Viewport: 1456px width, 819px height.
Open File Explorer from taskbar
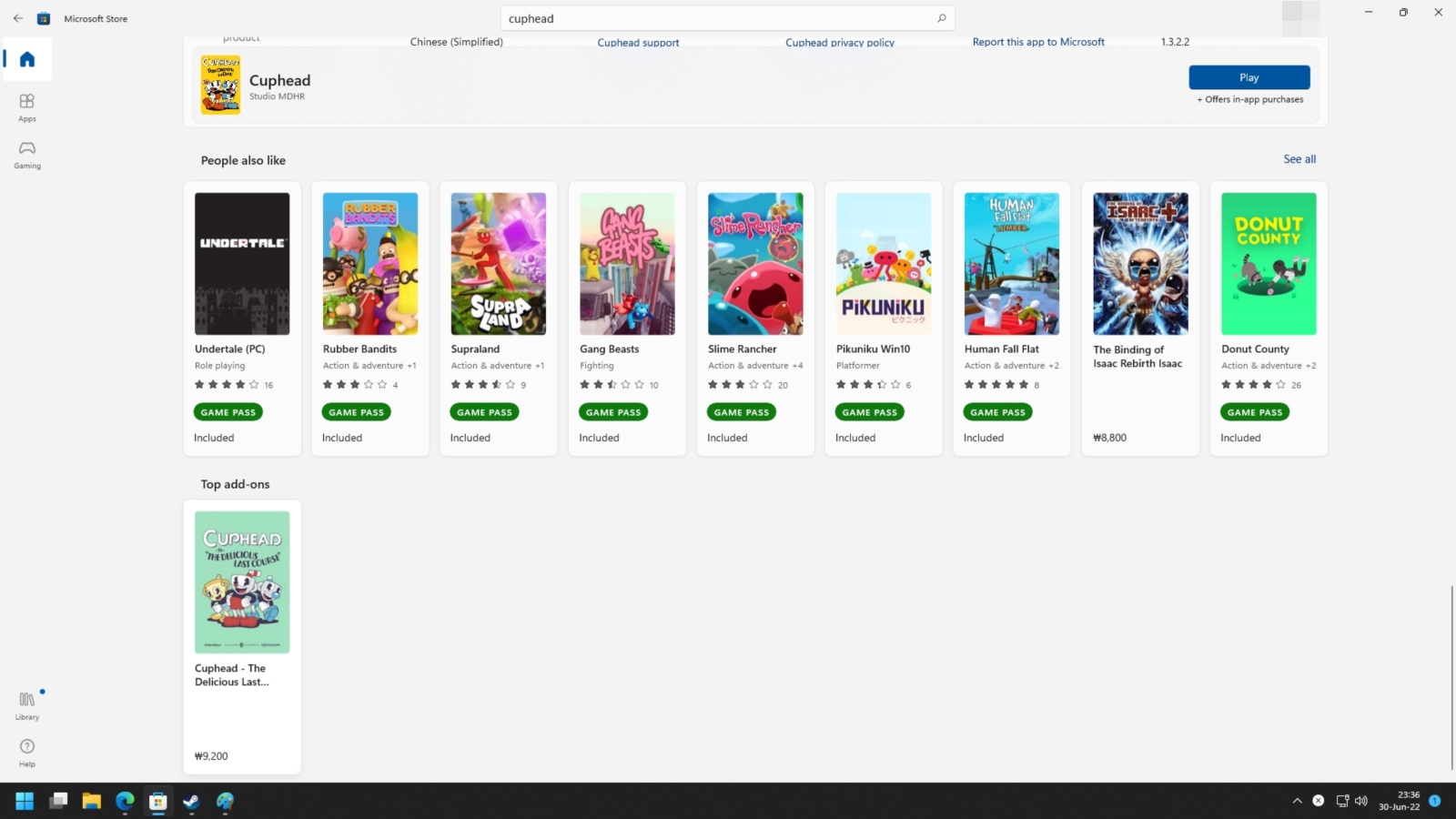(x=91, y=801)
